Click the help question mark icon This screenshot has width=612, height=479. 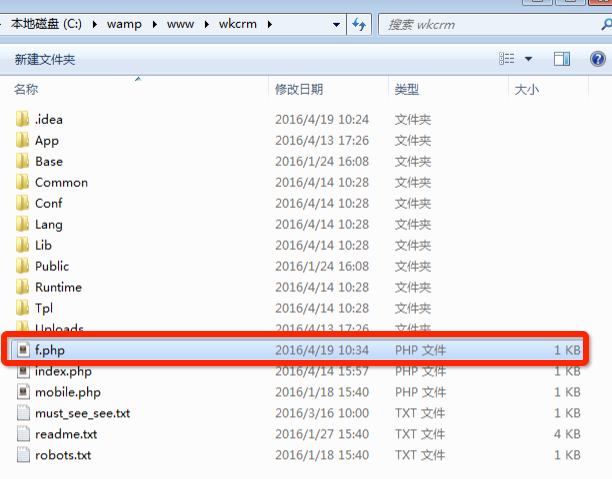[597, 59]
